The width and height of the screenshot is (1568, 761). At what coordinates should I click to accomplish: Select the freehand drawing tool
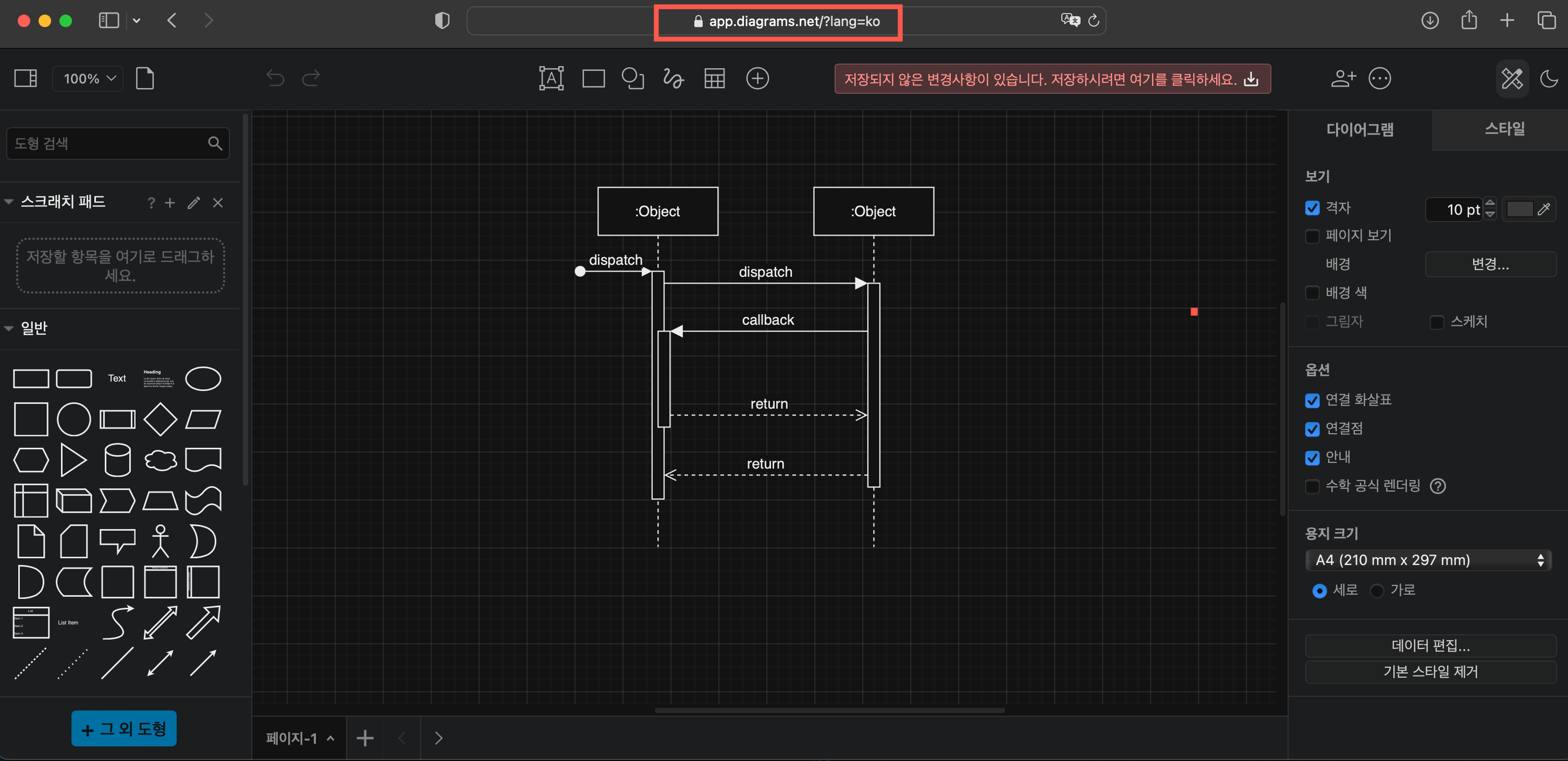point(673,78)
